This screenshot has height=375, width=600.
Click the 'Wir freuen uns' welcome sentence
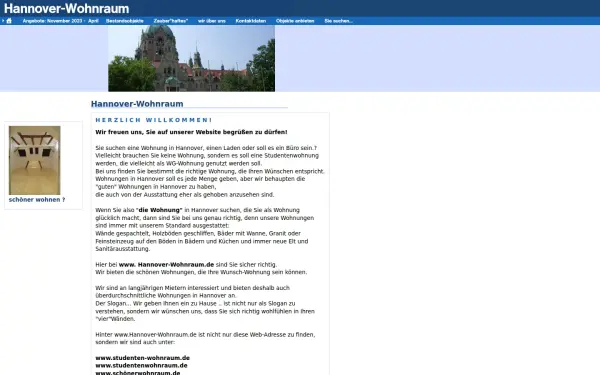191,132
